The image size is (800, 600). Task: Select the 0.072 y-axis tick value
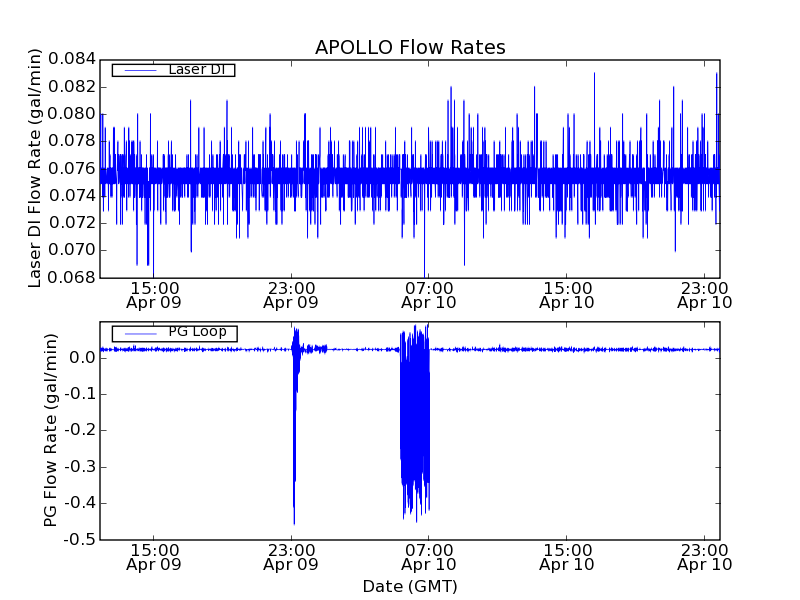72,223
